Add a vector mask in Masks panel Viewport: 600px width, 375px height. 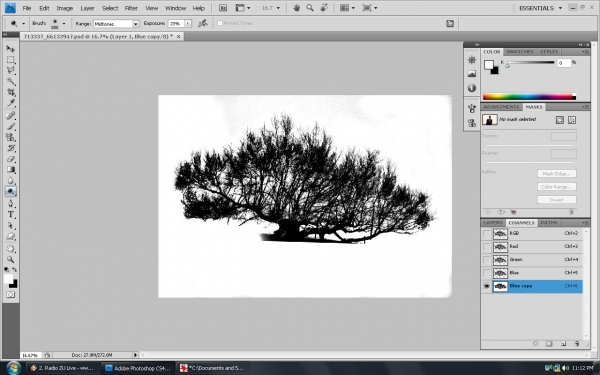click(x=572, y=120)
